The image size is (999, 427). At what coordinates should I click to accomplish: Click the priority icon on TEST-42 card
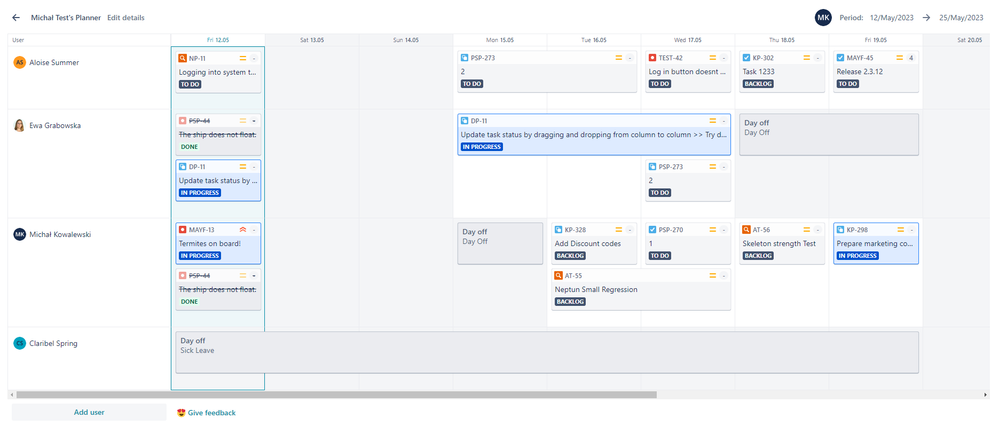[x=712, y=58]
